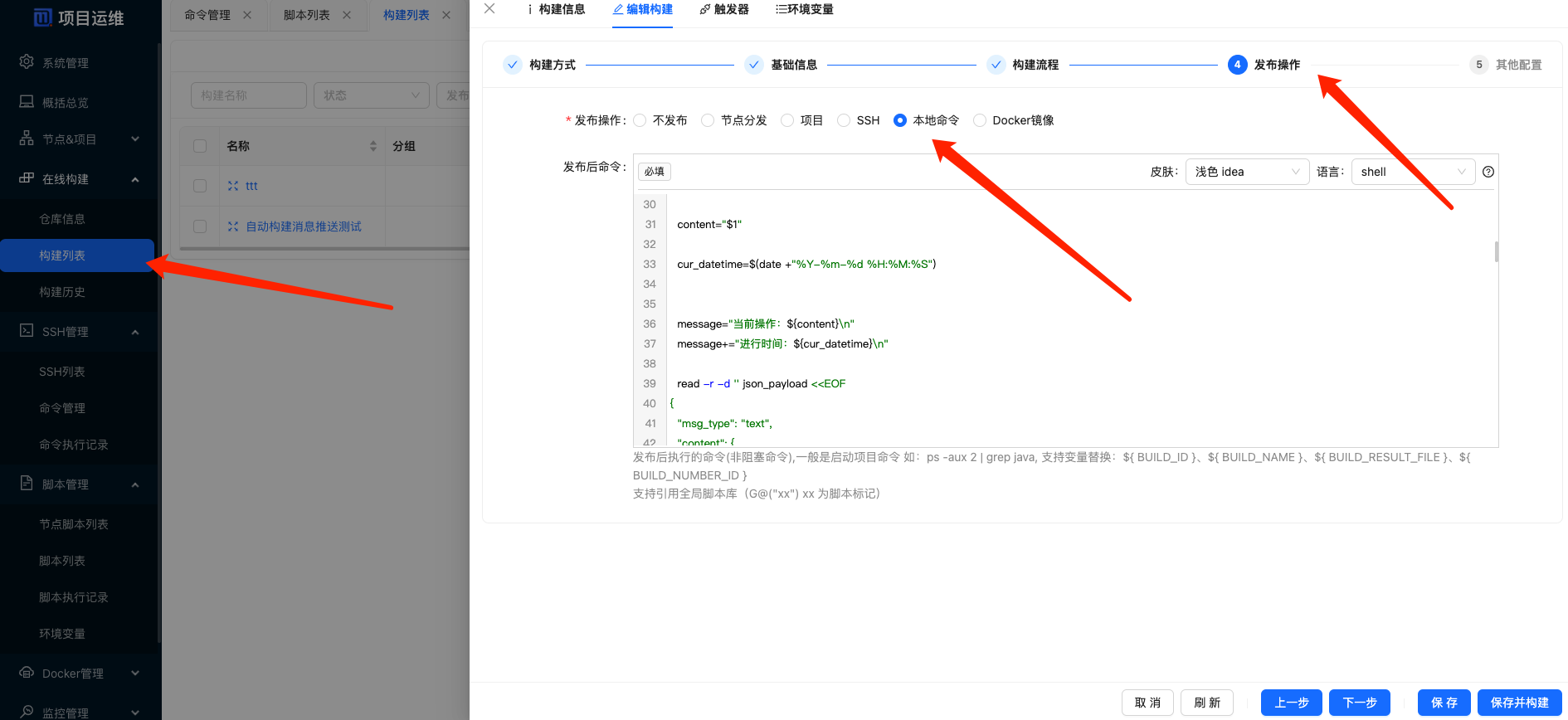Click the Nodes & Projects sidebar icon
This screenshot has height=720, width=1568.
pyautogui.click(x=27, y=139)
